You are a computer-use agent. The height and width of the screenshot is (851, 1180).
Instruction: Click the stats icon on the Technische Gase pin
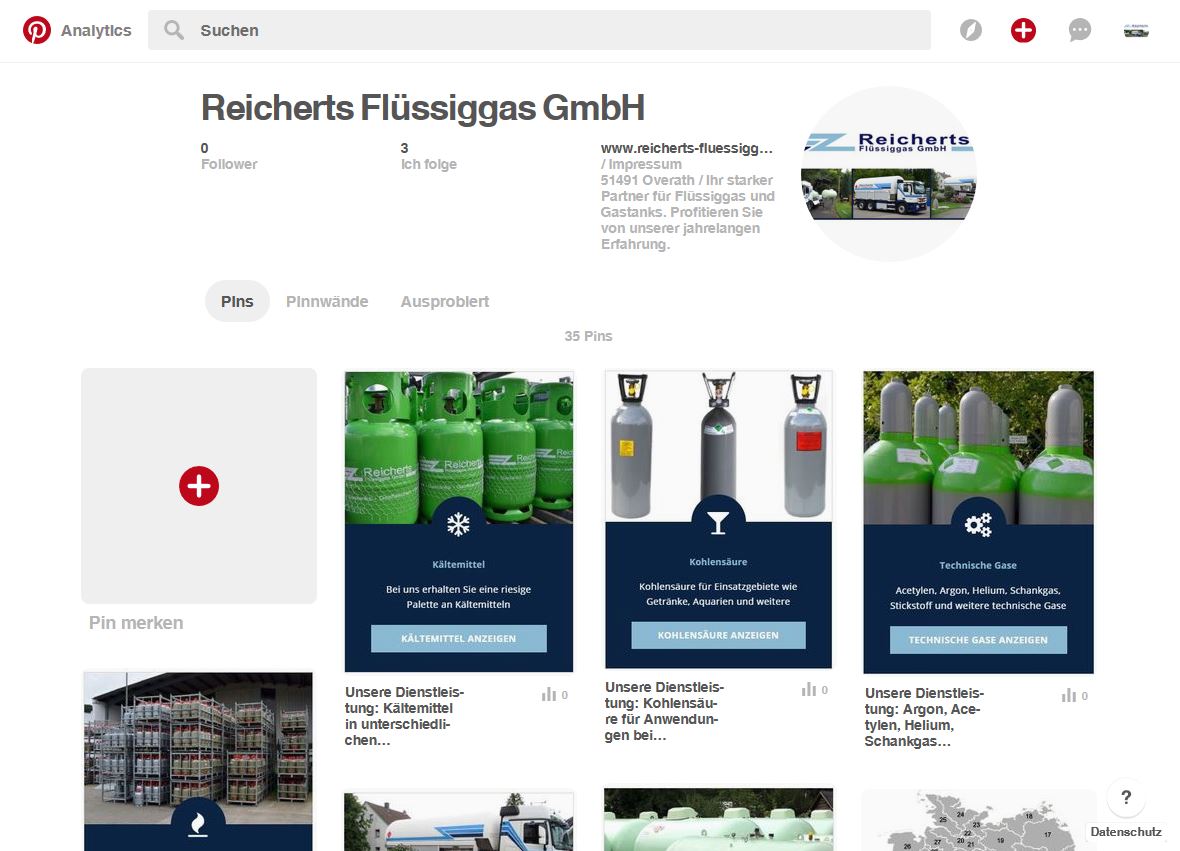tap(1066, 695)
